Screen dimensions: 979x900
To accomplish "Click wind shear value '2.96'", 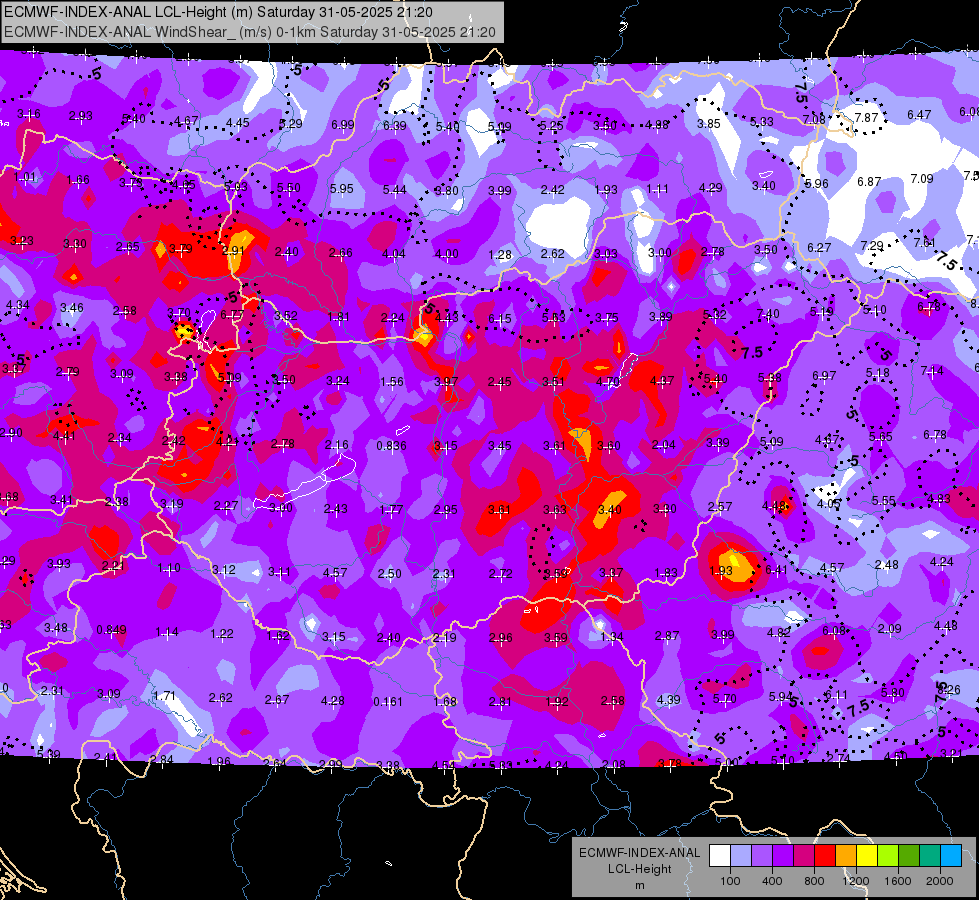I will pos(500,638).
